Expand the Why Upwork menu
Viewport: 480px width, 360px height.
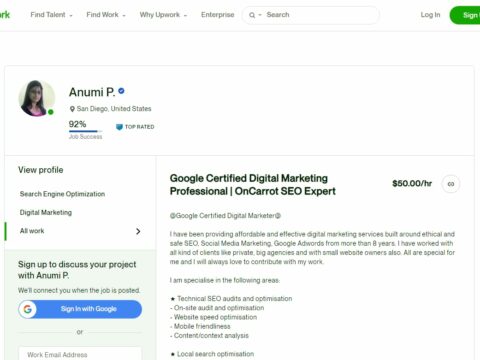tap(163, 15)
